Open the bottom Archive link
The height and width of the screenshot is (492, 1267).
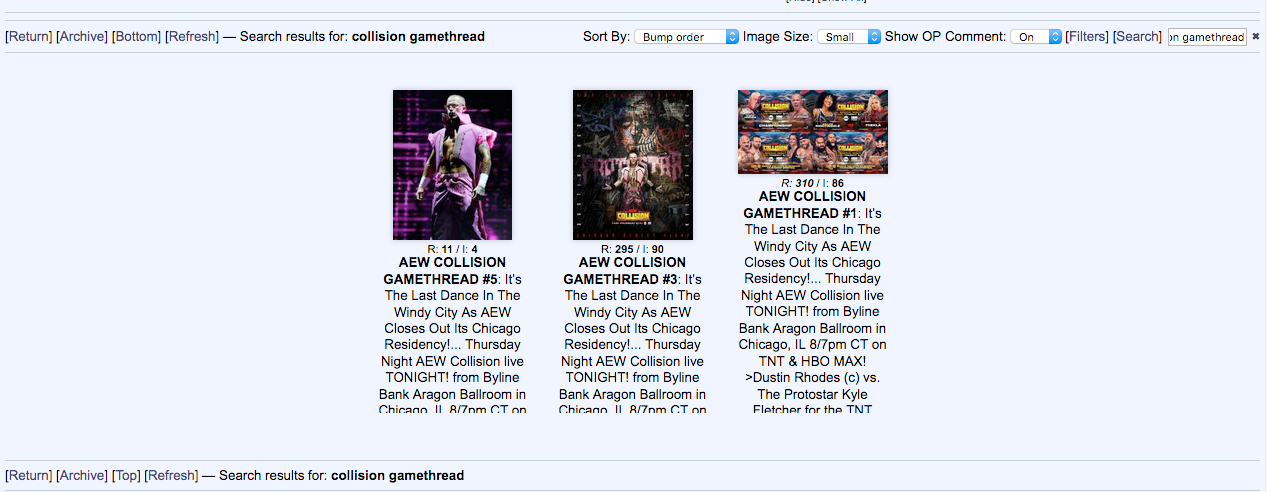[82, 476]
